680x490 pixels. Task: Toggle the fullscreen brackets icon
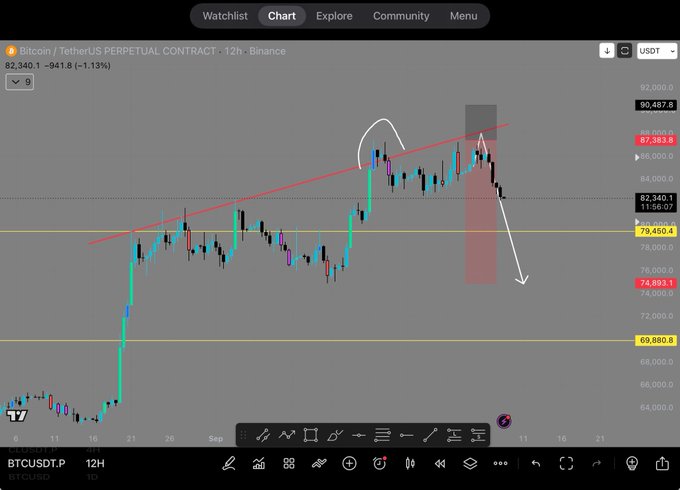566,464
